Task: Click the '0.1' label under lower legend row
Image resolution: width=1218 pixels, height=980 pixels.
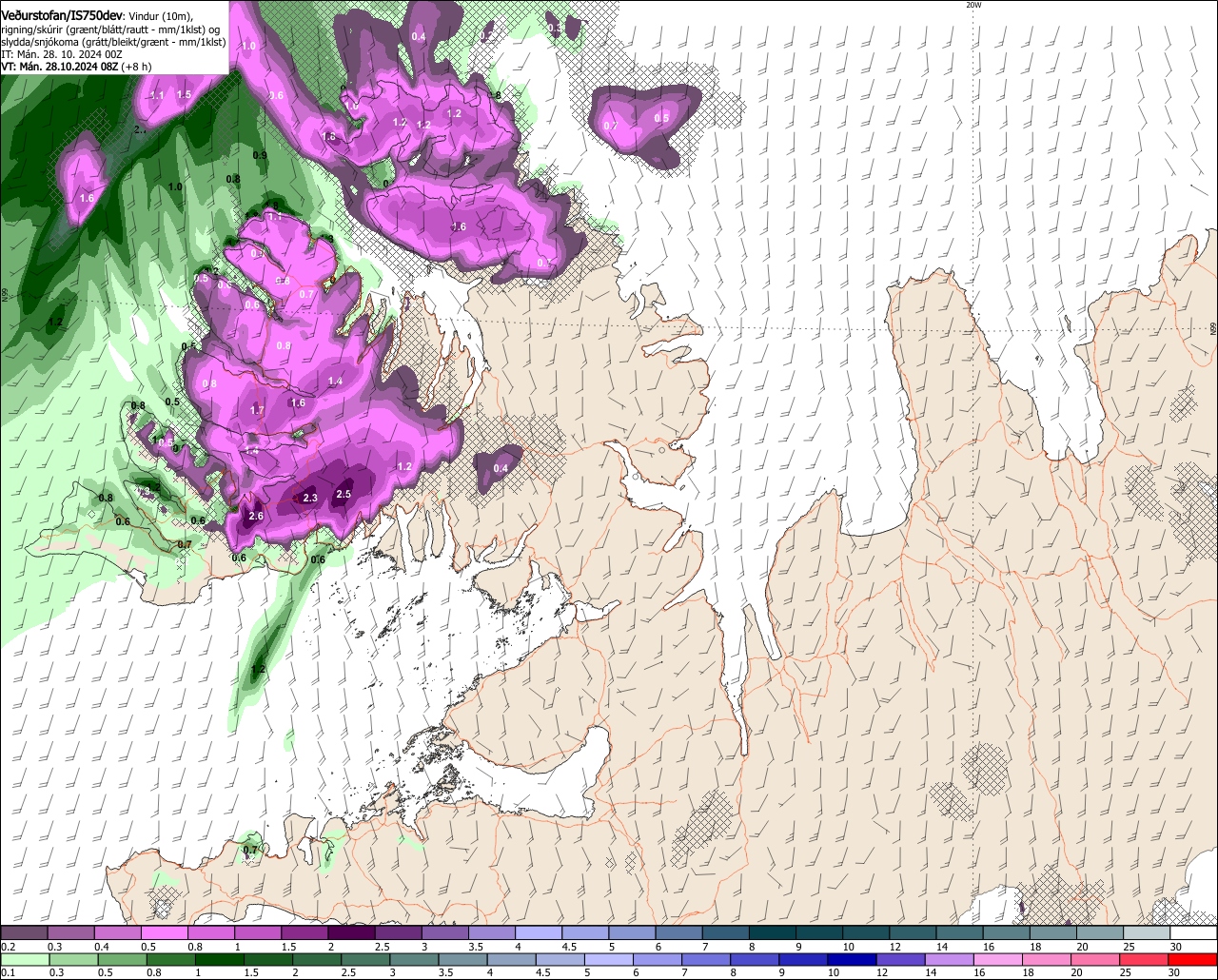Action: pos(8,972)
